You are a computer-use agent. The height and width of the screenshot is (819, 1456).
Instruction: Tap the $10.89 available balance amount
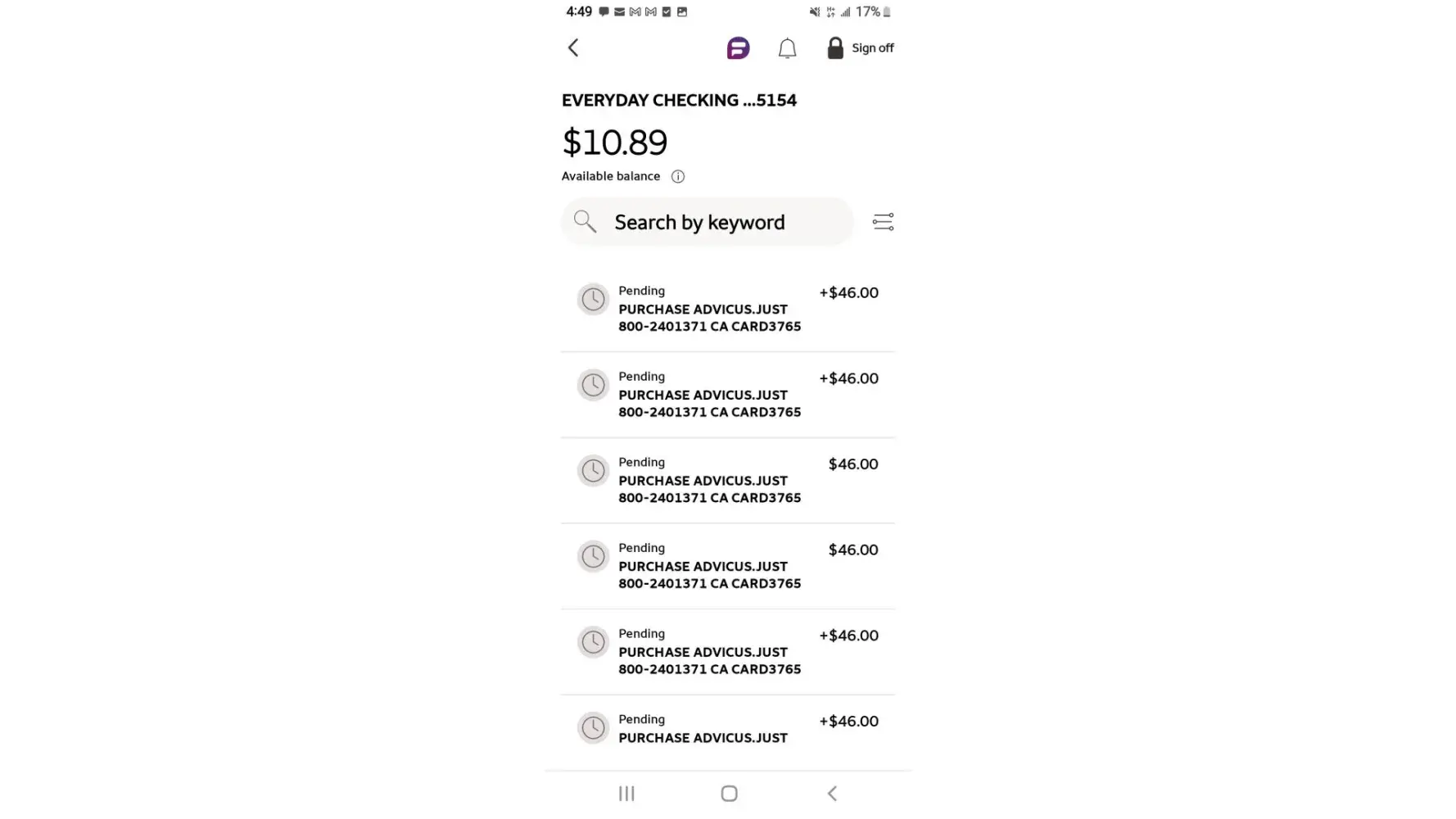click(614, 143)
